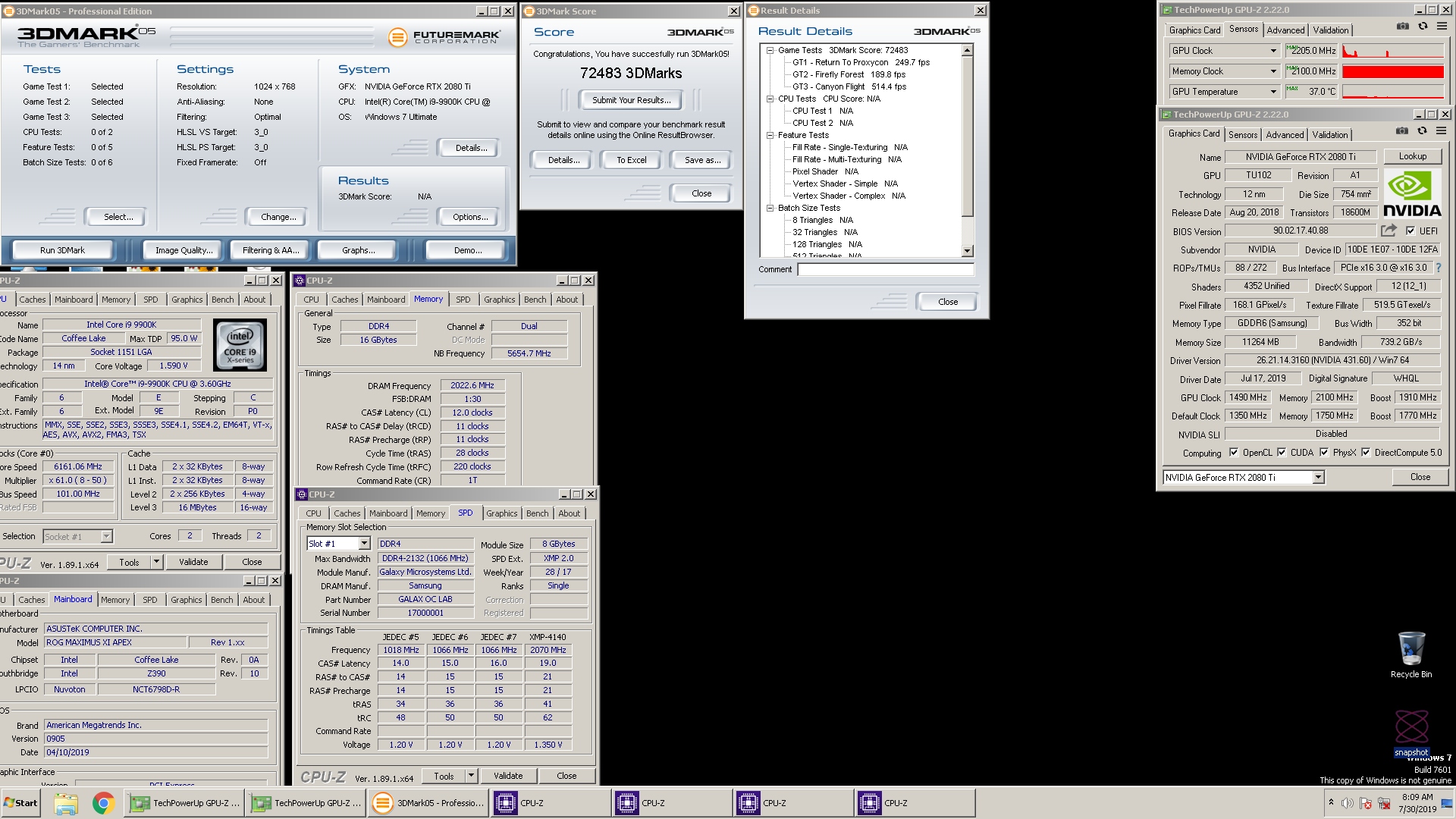
Task: Open GPU Clock sensor dropdown
Action: 1273,51
